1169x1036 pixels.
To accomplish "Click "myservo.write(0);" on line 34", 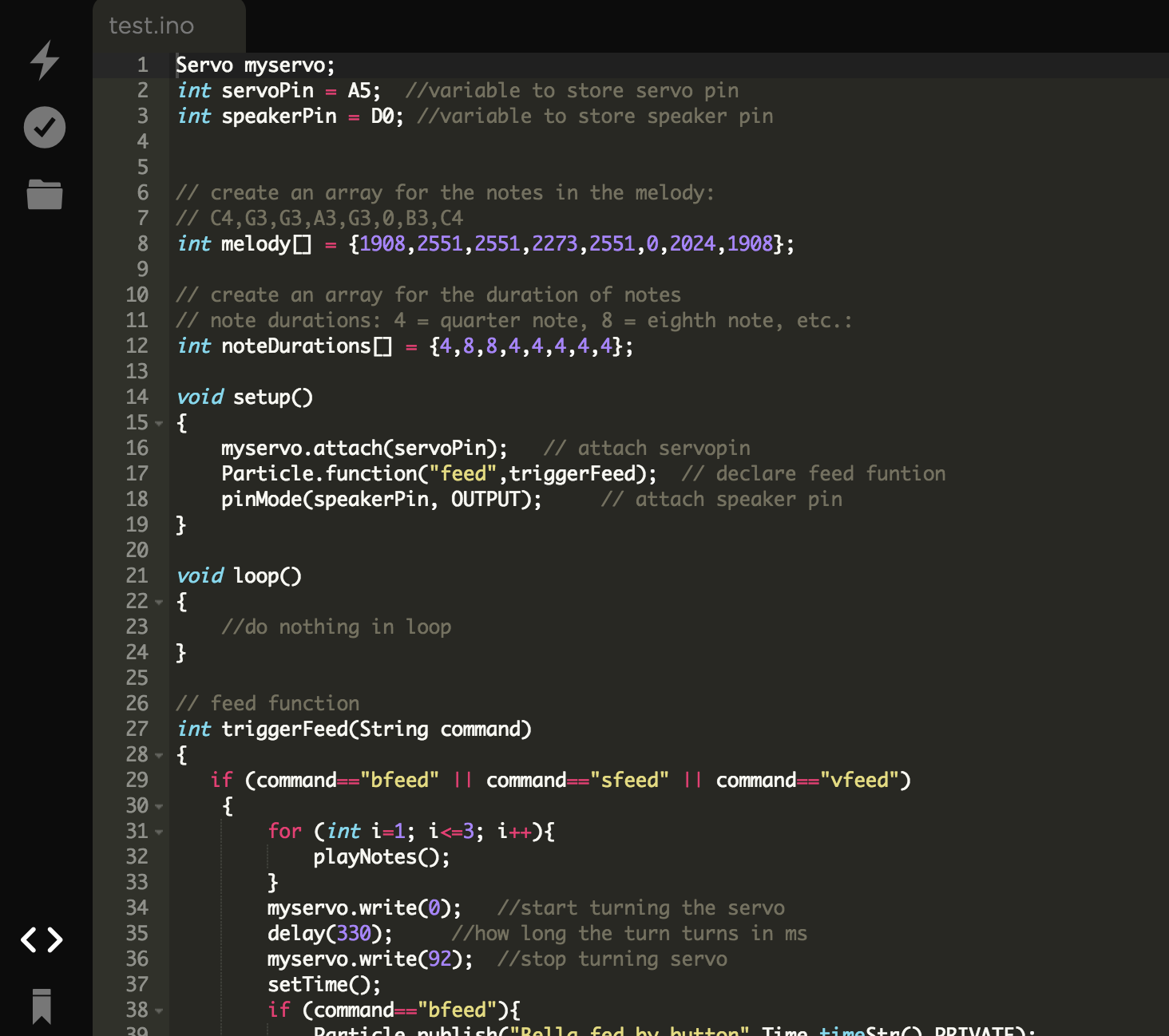I will (364, 907).
